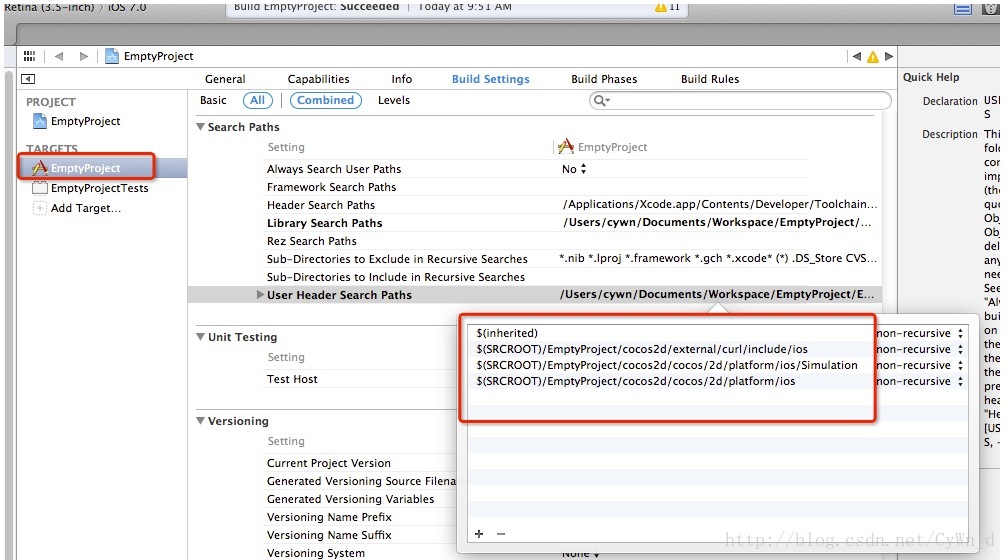The width and height of the screenshot is (1006, 560).
Task: Open the General tab
Action: pyautogui.click(x=225, y=79)
